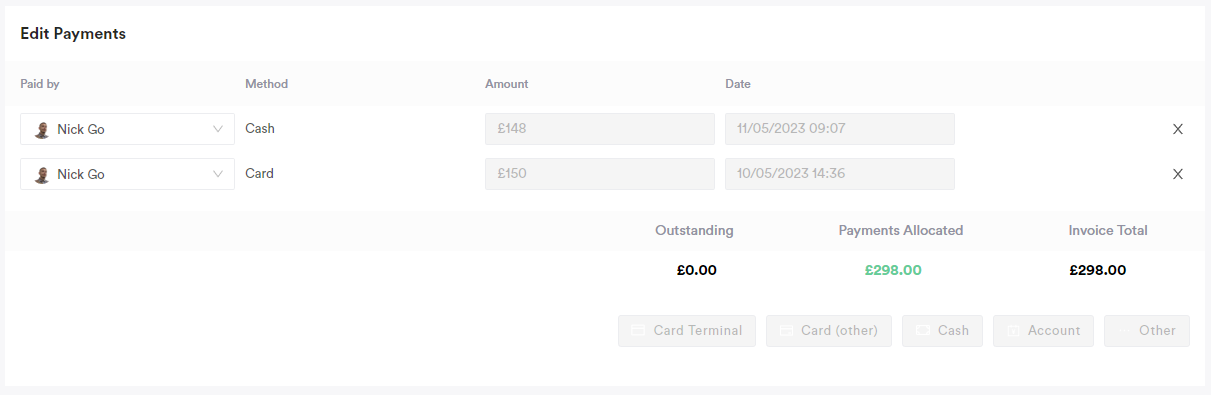Click the green £298.00 Payments Allocated value
Image resolution: width=1211 pixels, height=395 pixels.
[894, 270]
